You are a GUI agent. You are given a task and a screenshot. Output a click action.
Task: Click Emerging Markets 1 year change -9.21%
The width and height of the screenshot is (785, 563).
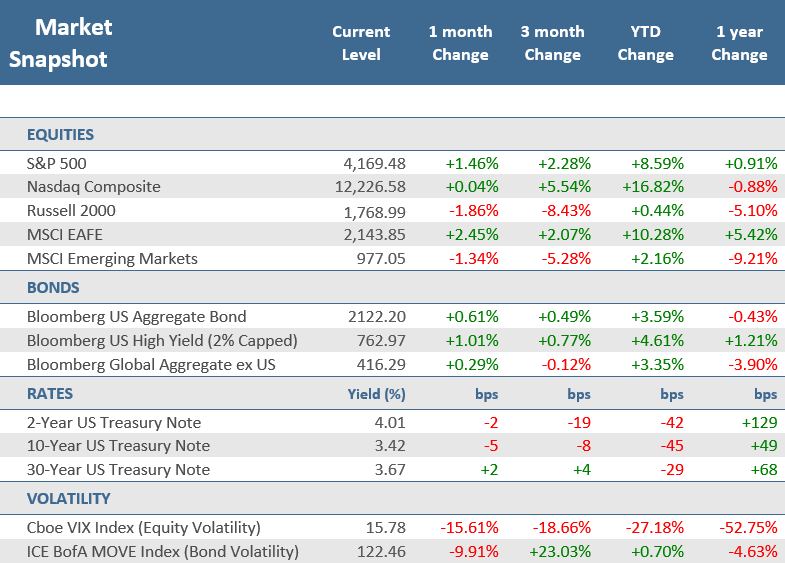pos(752,259)
